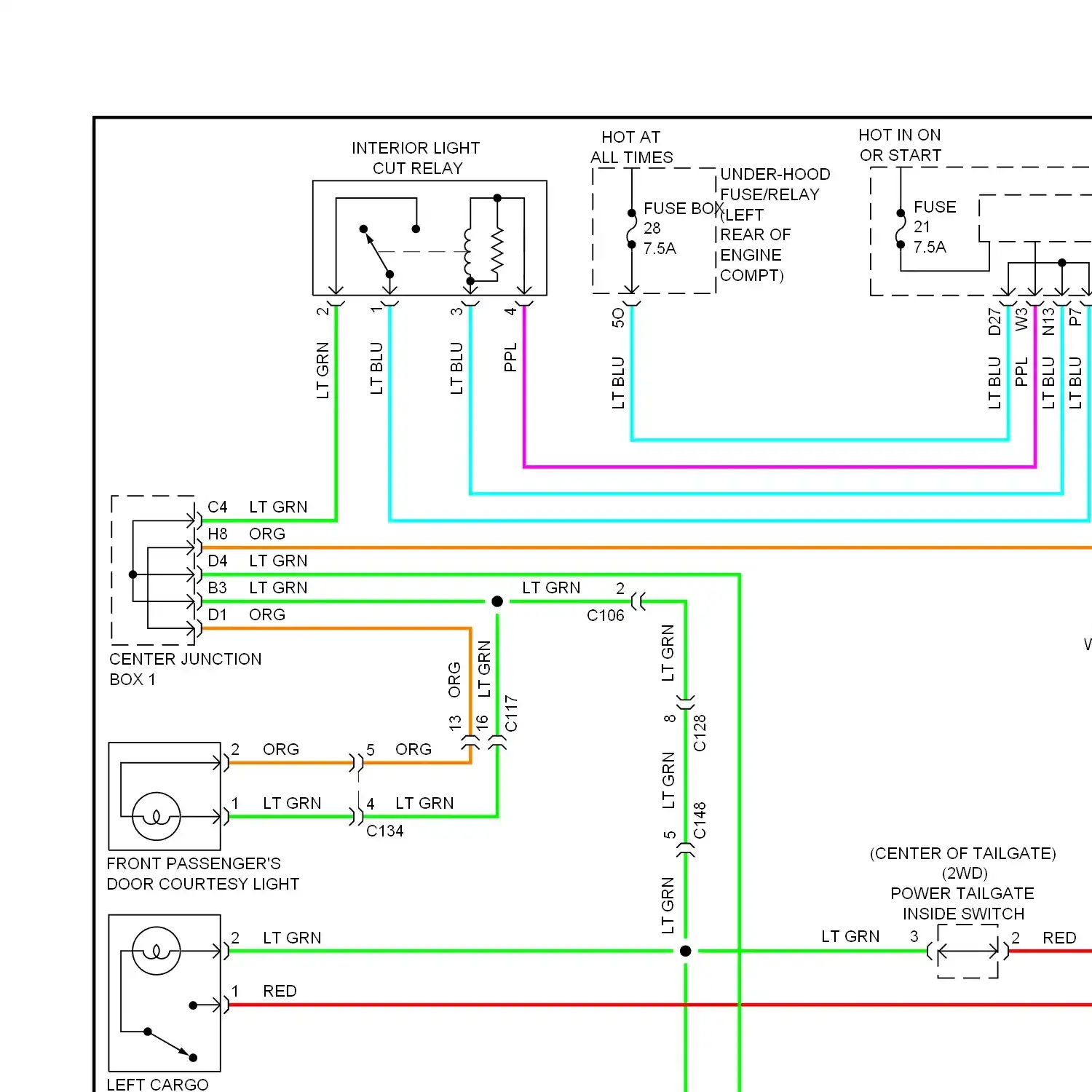The width and height of the screenshot is (1092, 1092).
Task: Click the RED label at left cargo pin 1
Action: coord(280,991)
